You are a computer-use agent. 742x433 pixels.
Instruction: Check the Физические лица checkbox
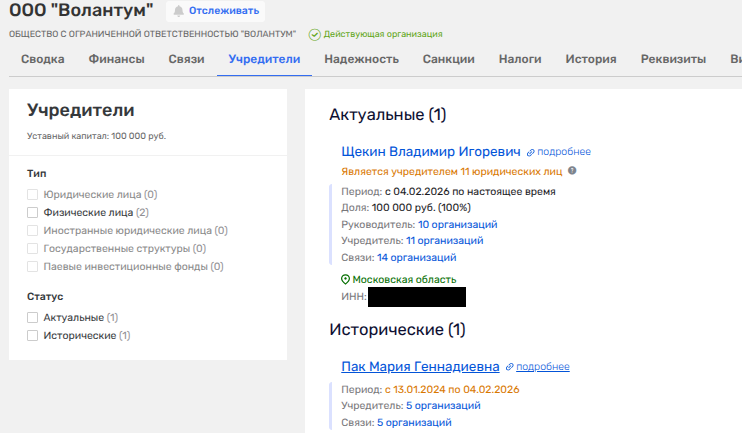point(33,212)
